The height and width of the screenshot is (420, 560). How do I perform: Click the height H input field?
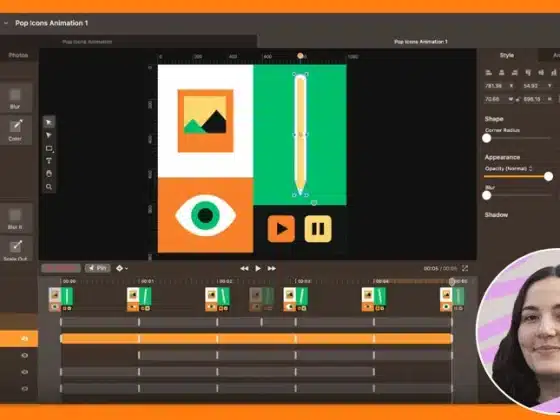[x=539, y=99]
